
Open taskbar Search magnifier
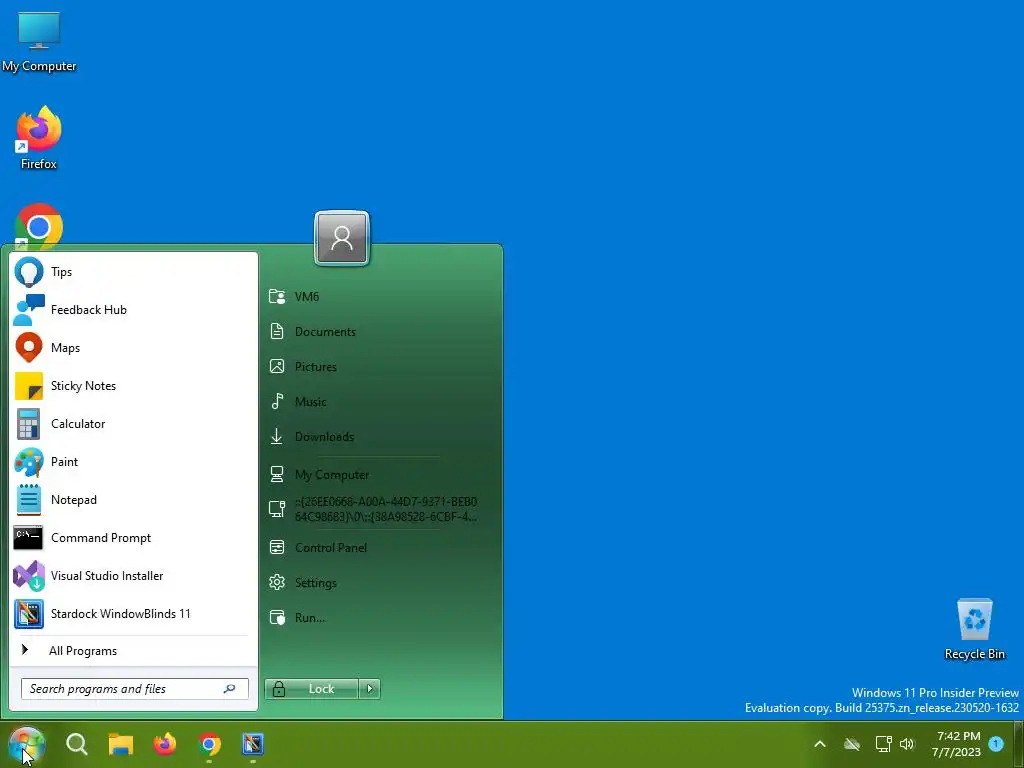(x=76, y=744)
